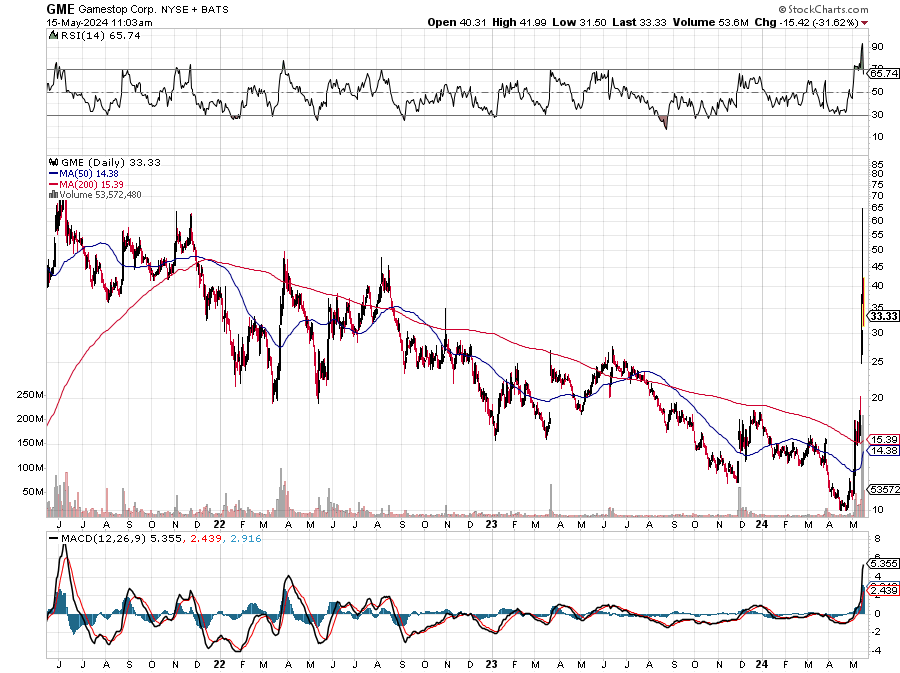Click the StockCharts.com copyright watermark

824,9
